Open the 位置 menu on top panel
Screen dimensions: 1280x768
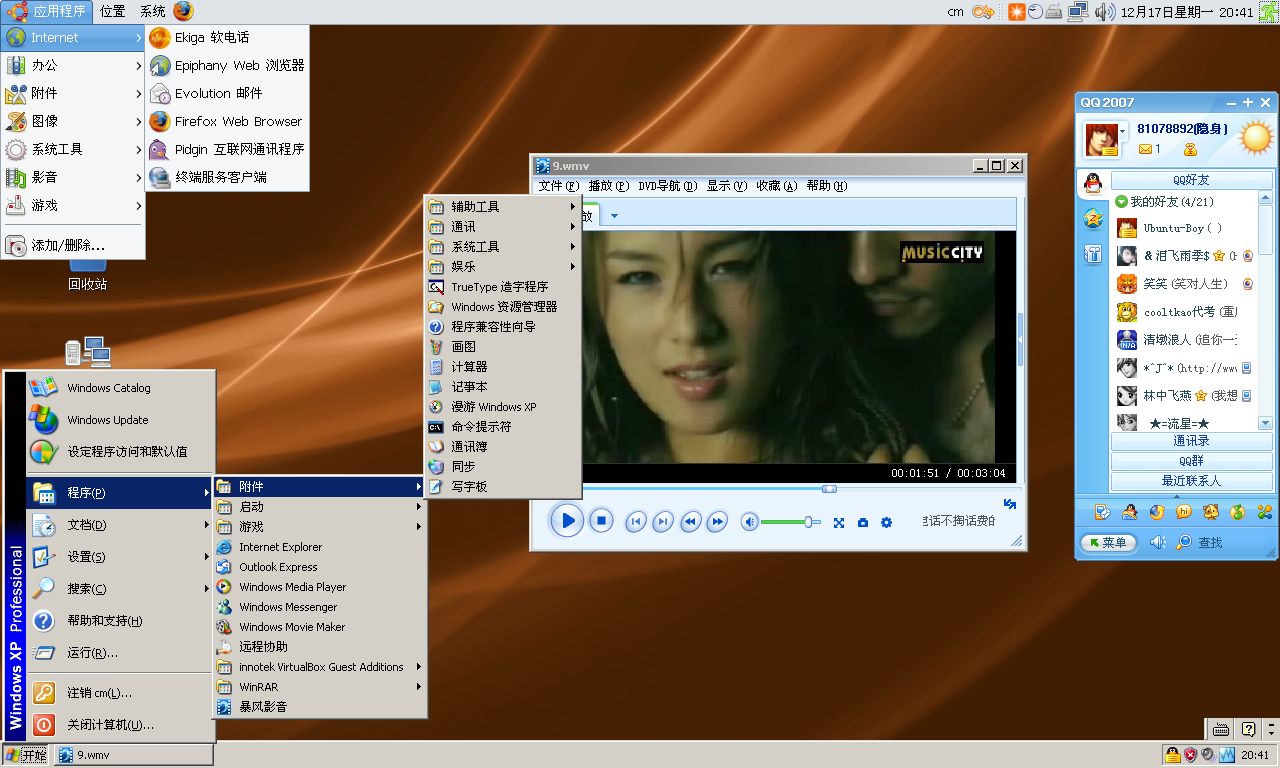coord(113,11)
